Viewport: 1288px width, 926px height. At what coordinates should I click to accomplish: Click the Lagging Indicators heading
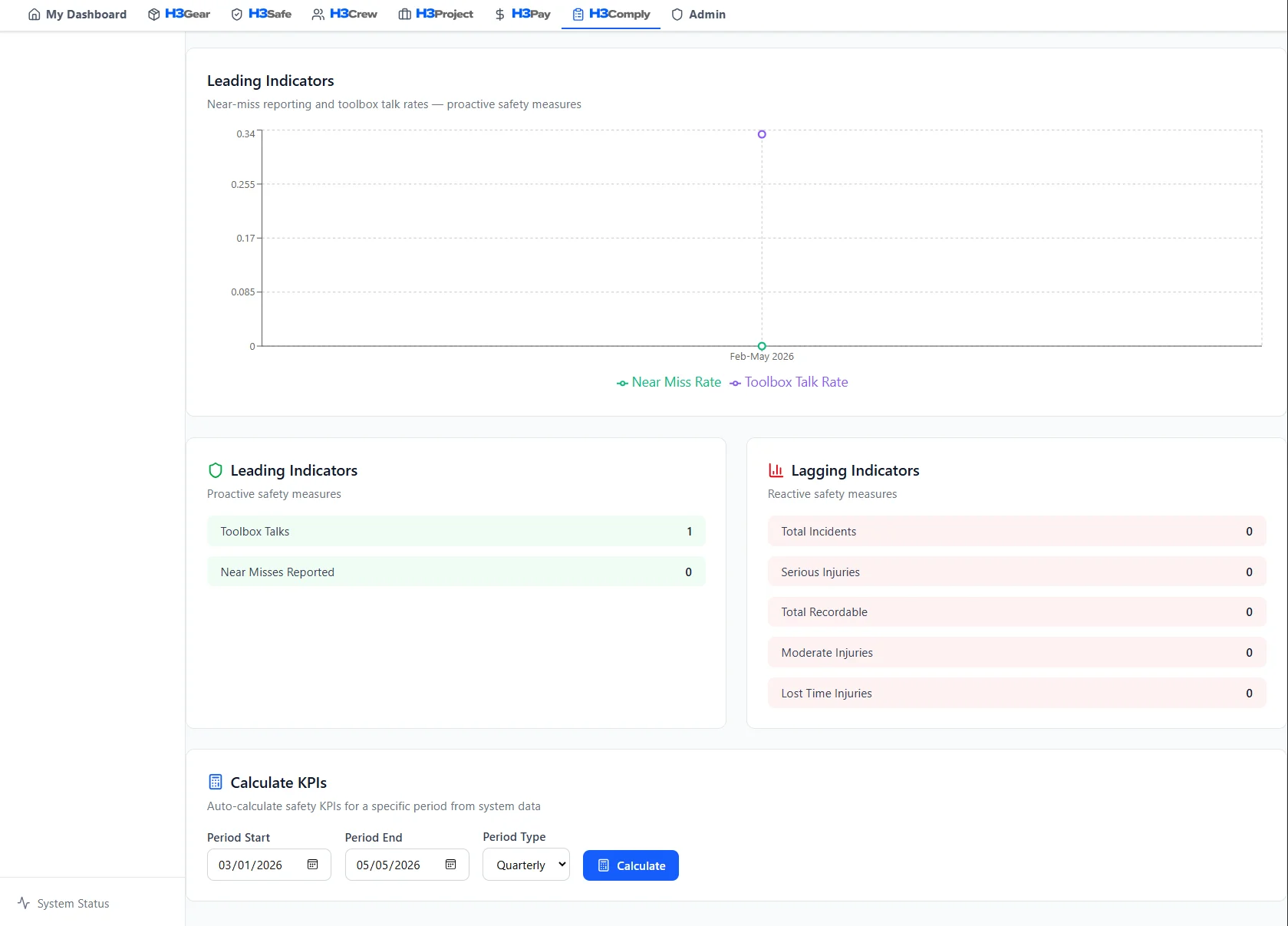click(x=855, y=470)
